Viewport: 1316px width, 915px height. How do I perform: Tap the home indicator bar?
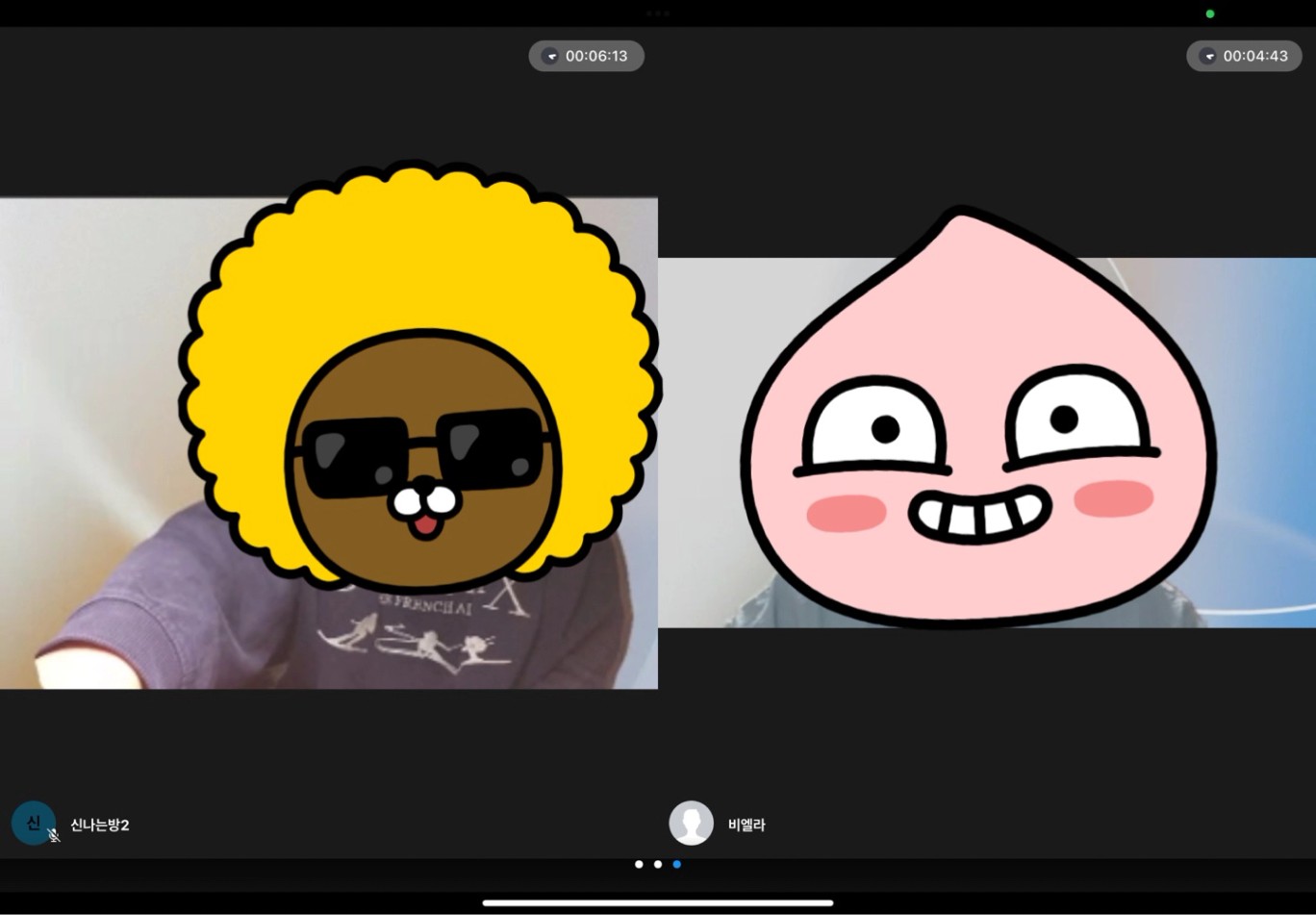[x=658, y=902]
